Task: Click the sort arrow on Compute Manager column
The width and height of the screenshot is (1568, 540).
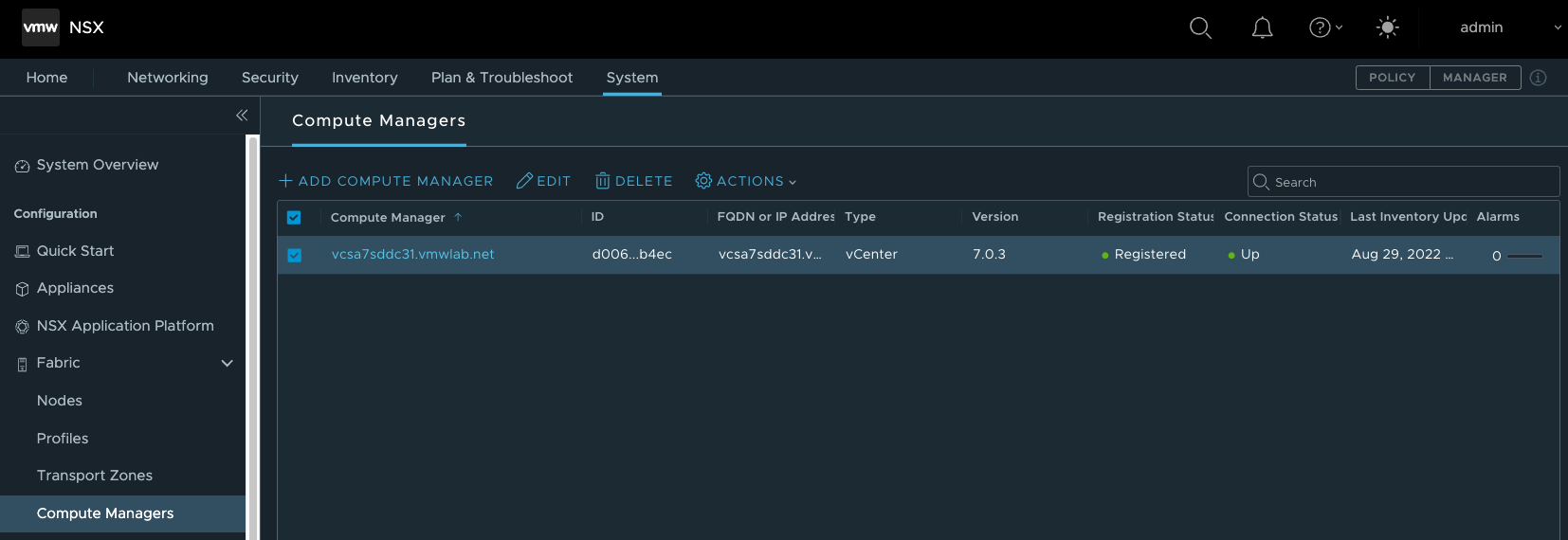Action: coord(458,217)
